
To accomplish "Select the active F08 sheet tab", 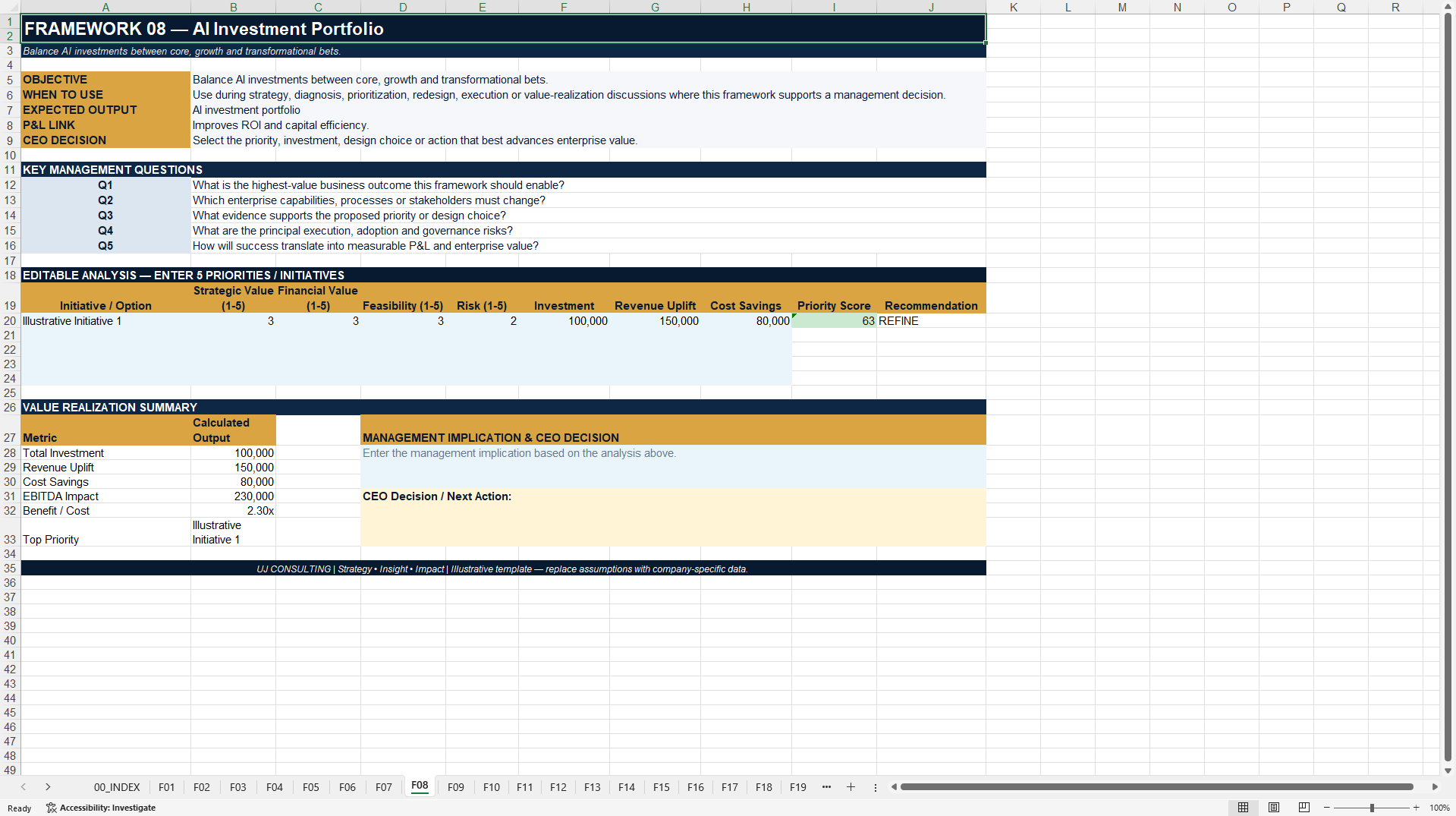I will [x=420, y=786].
